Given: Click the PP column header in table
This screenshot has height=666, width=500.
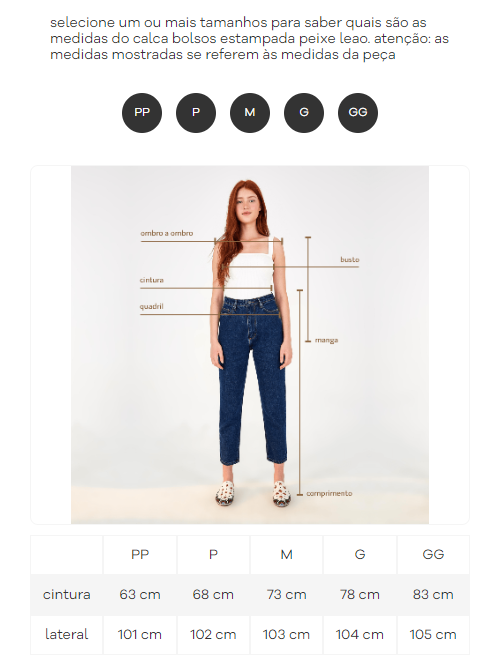Looking at the screenshot, I should pyautogui.click(x=140, y=555).
